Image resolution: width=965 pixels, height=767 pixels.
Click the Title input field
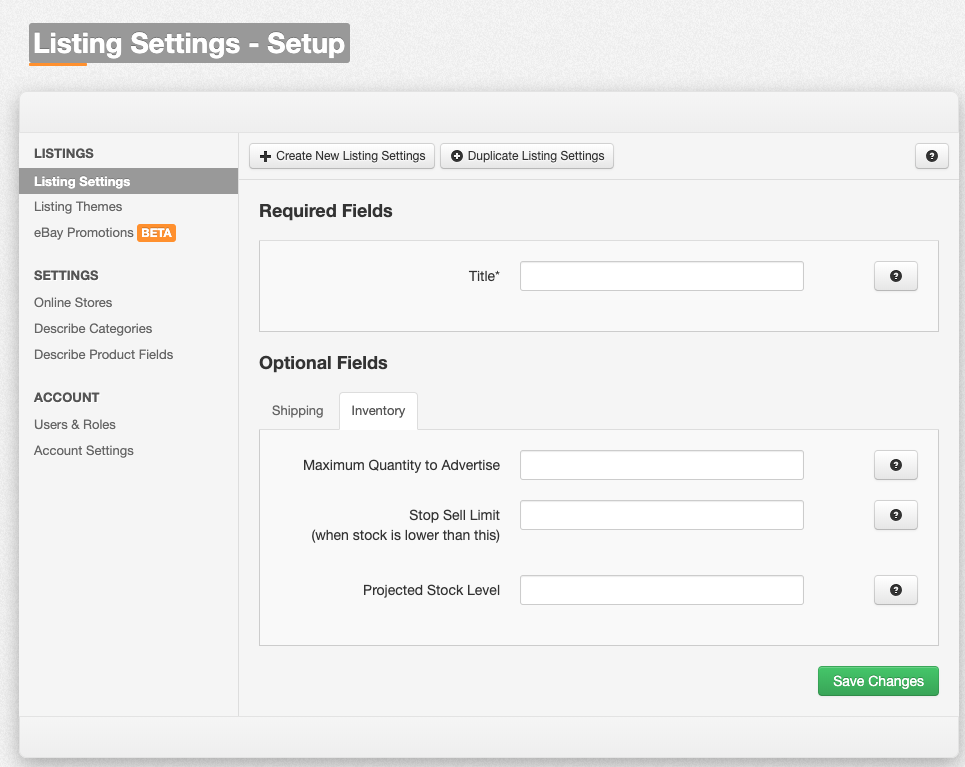(x=662, y=276)
